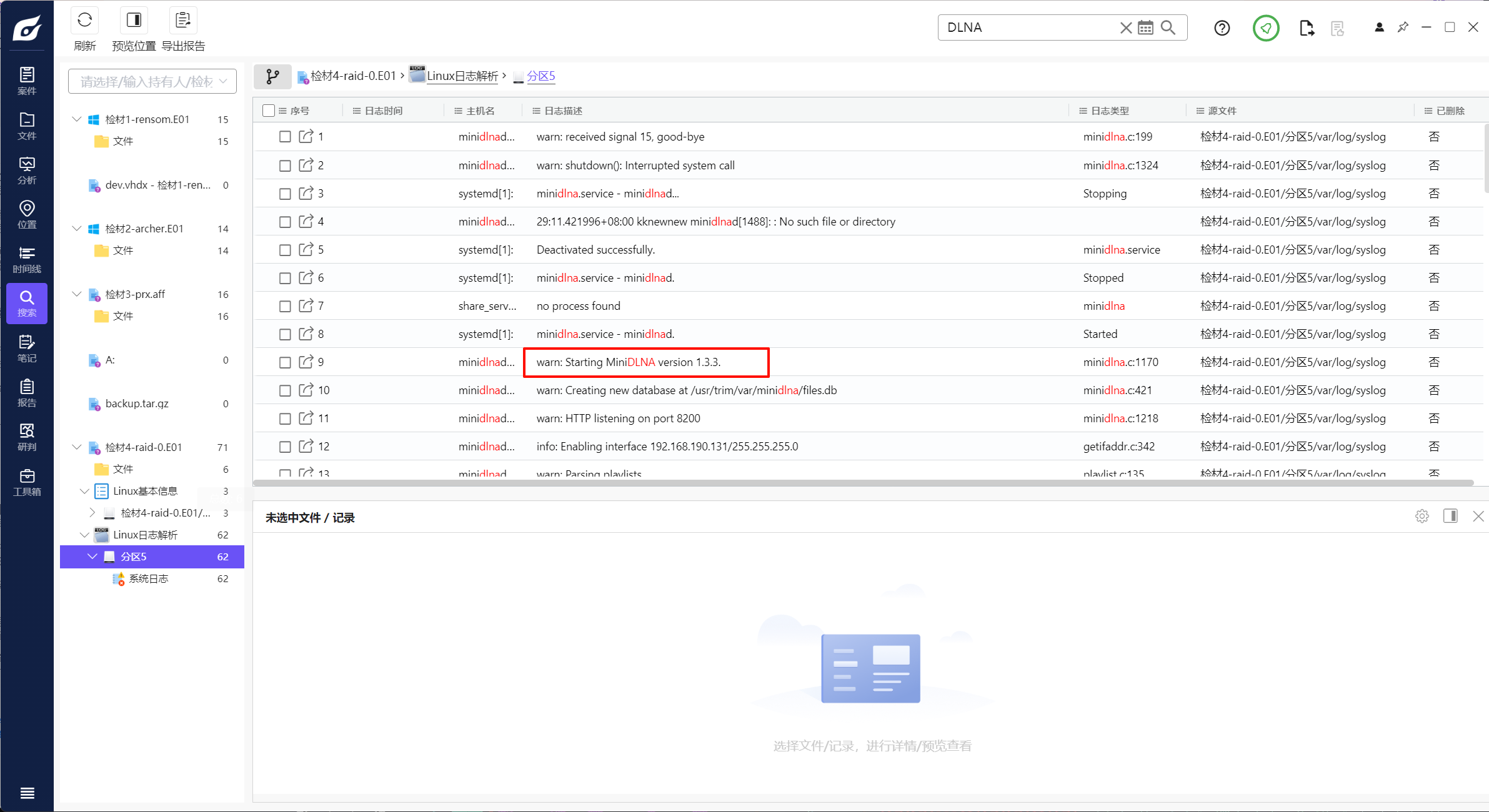Click the Refresh (刷新) toolbar icon

tap(84, 21)
